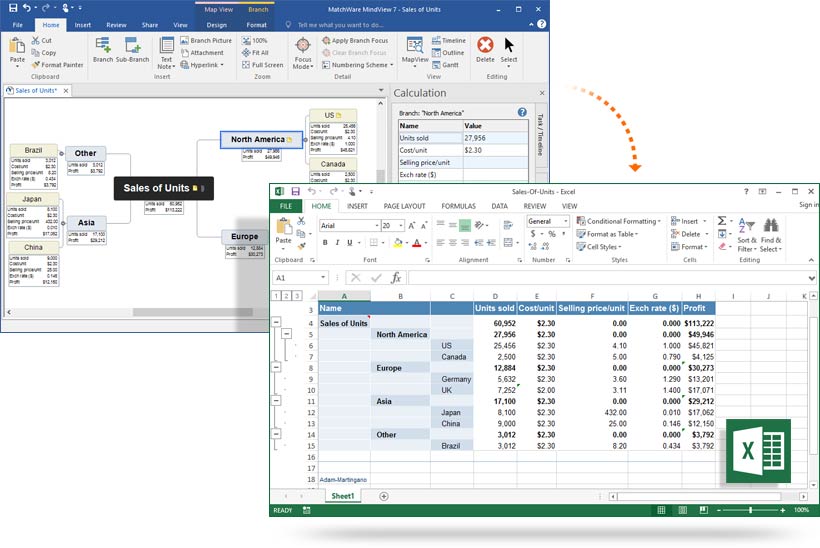Select Europe branch on map
The height and width of the screenshot is (548, 820).
(244, 236)
